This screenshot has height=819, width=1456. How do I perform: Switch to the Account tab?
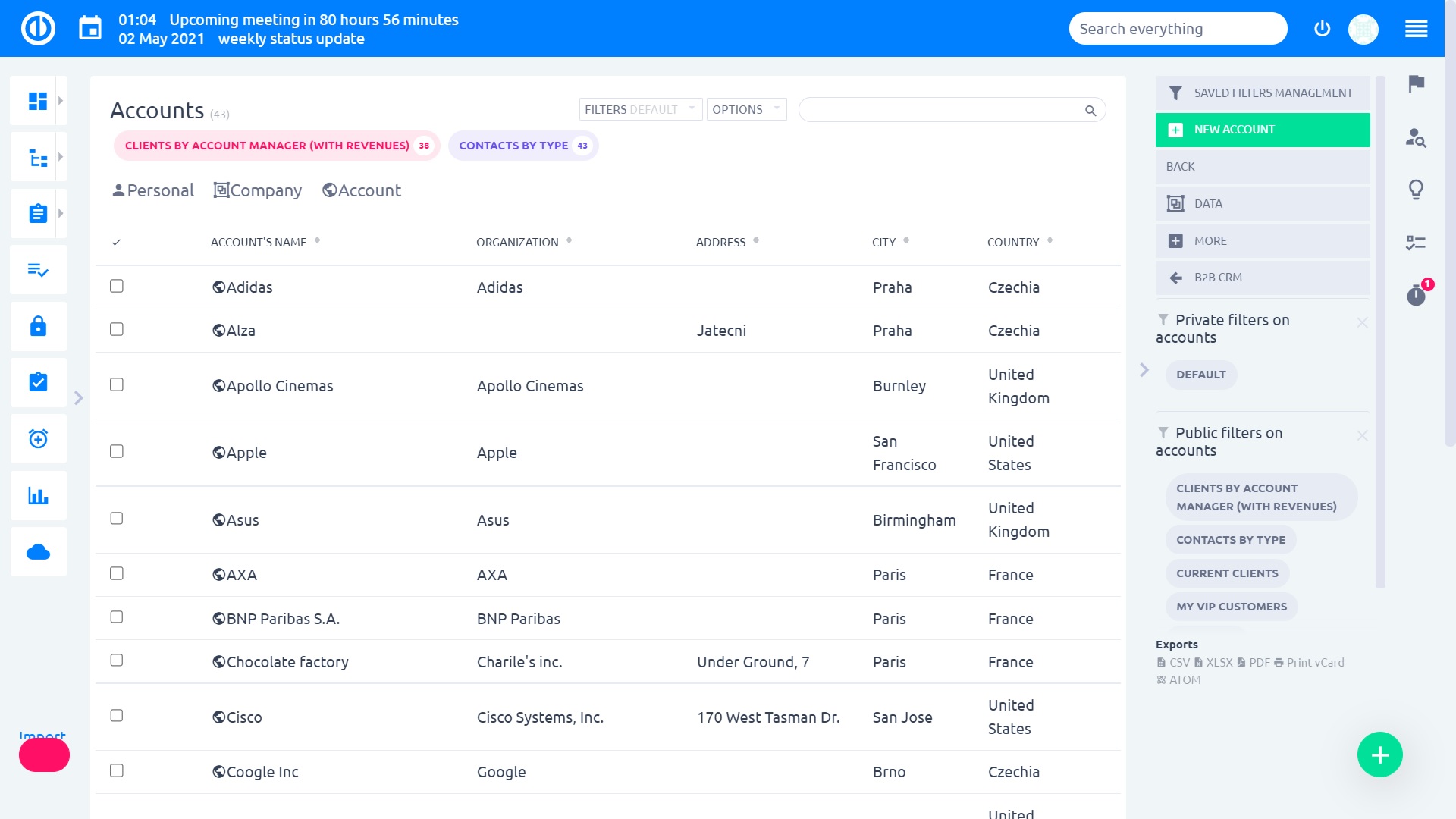(x=362, y=190)
